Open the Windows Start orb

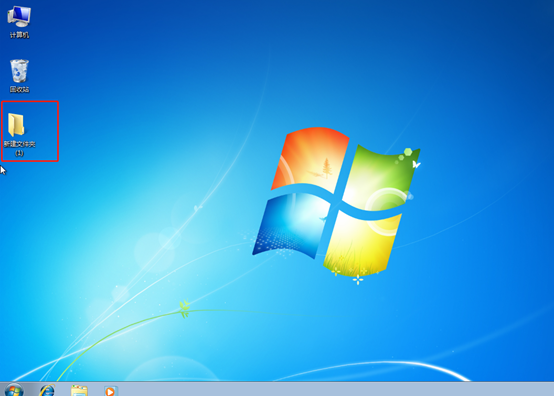(14, 390)
